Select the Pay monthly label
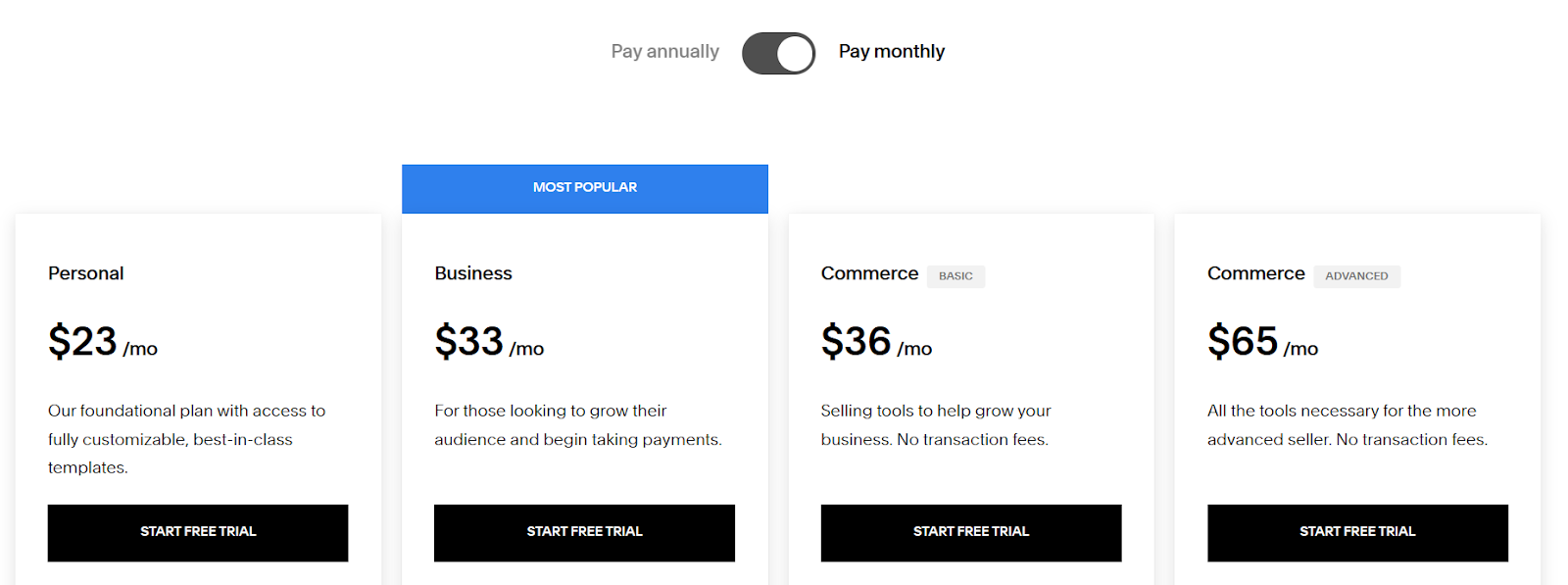Screen dimensions: 1568x585 tap(892, 52)
